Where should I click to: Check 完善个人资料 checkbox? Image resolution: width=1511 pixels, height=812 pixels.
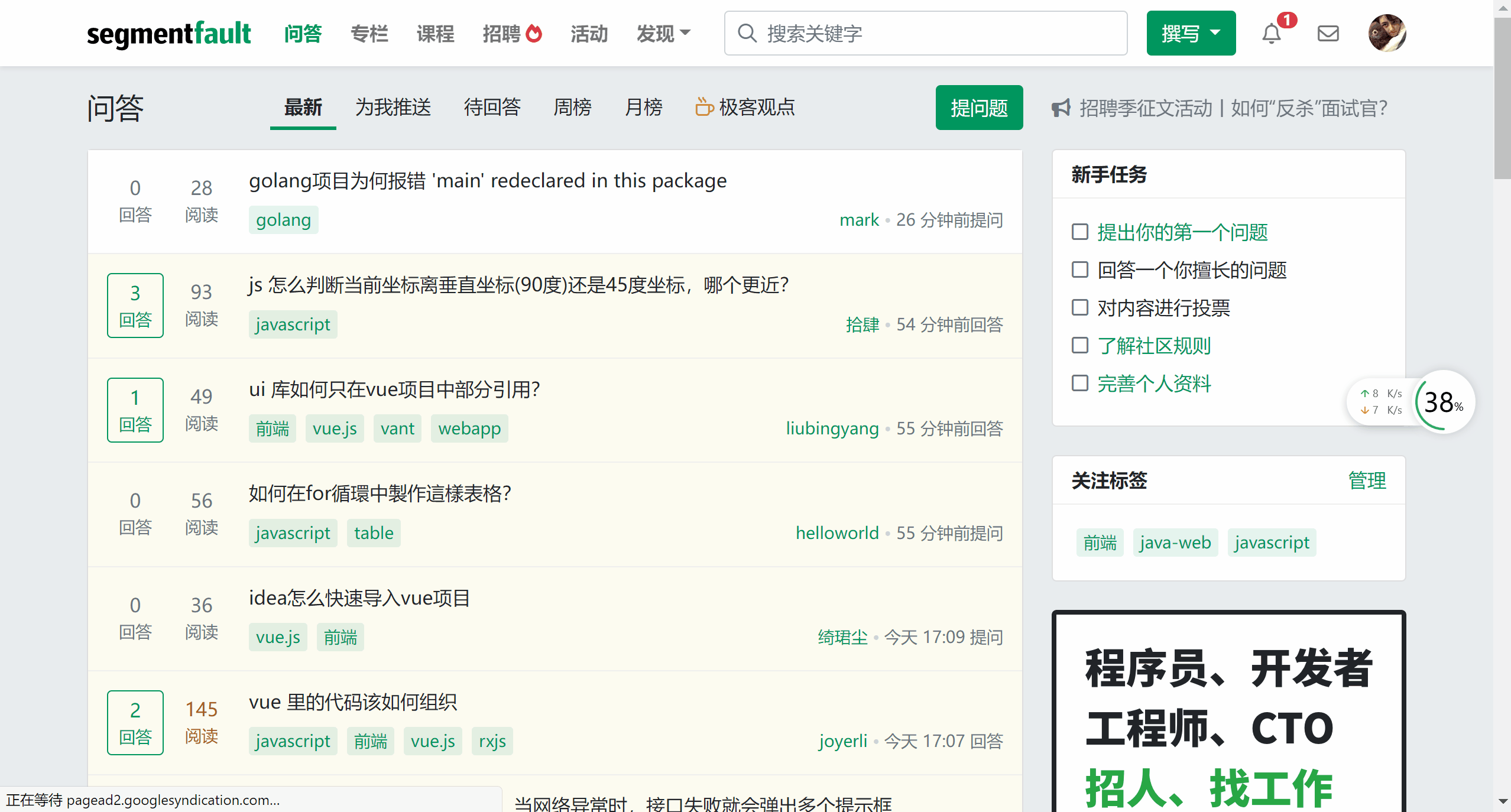(x=1080, y=383)
